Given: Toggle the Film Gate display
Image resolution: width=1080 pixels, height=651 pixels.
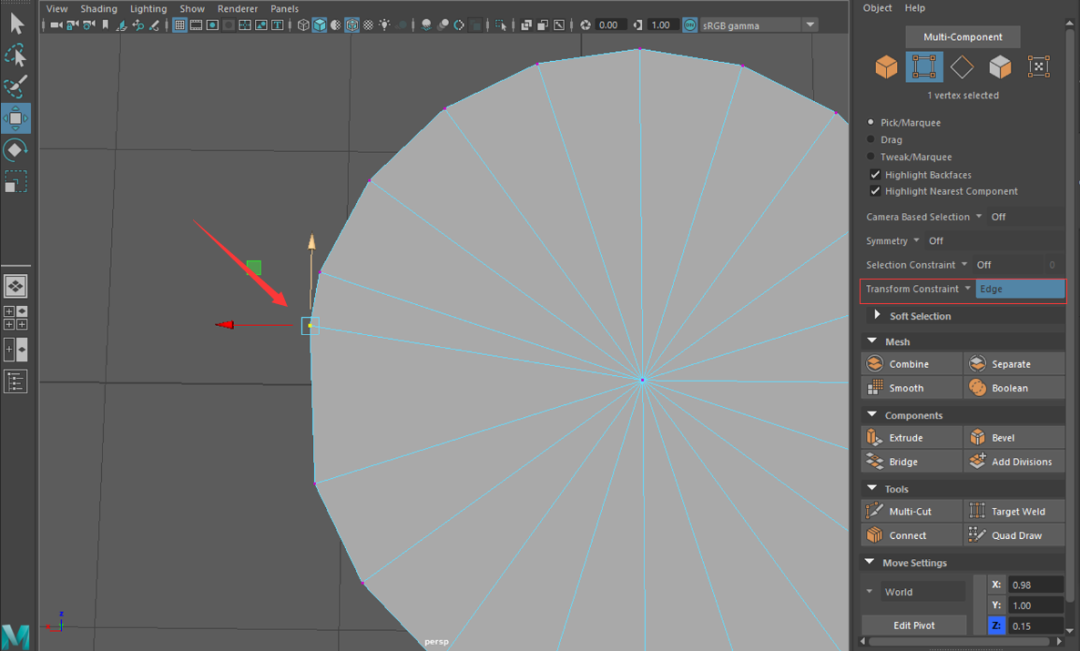Looking at the screenshot, I should (196, 25).
